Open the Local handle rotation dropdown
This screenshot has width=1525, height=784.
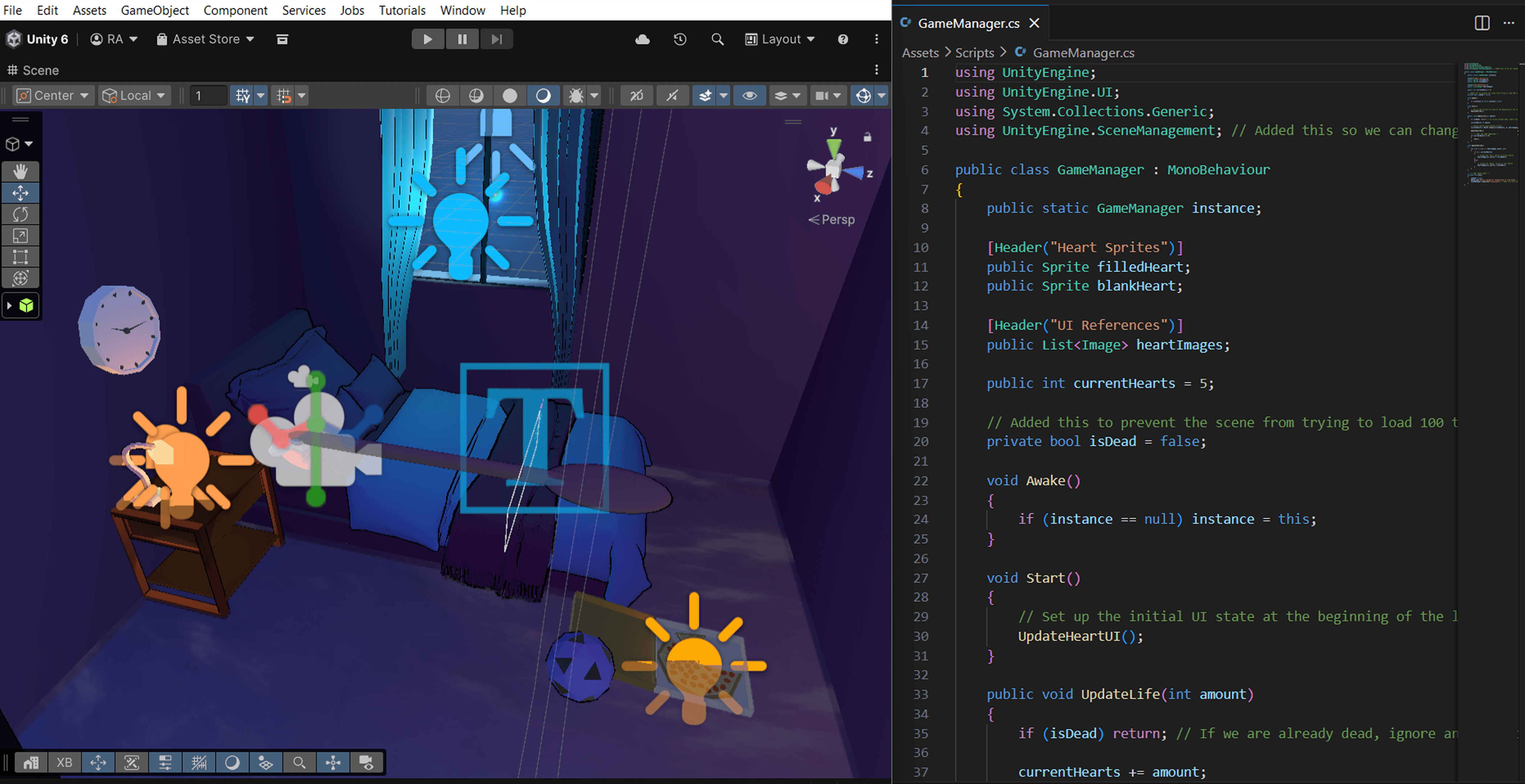pos(134,96)
